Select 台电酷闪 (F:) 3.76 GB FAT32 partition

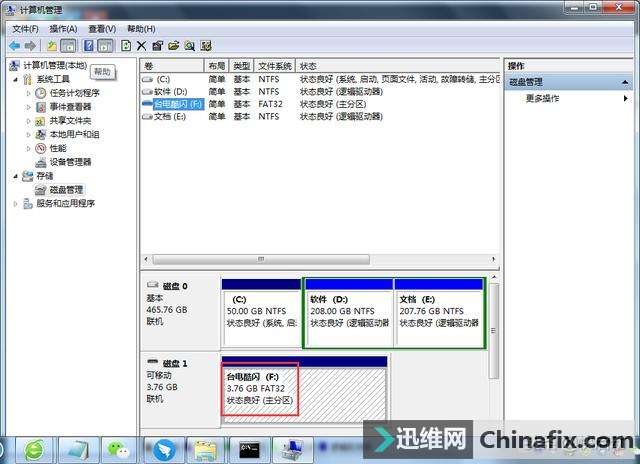pyautogui.click(x=304, y=389)
